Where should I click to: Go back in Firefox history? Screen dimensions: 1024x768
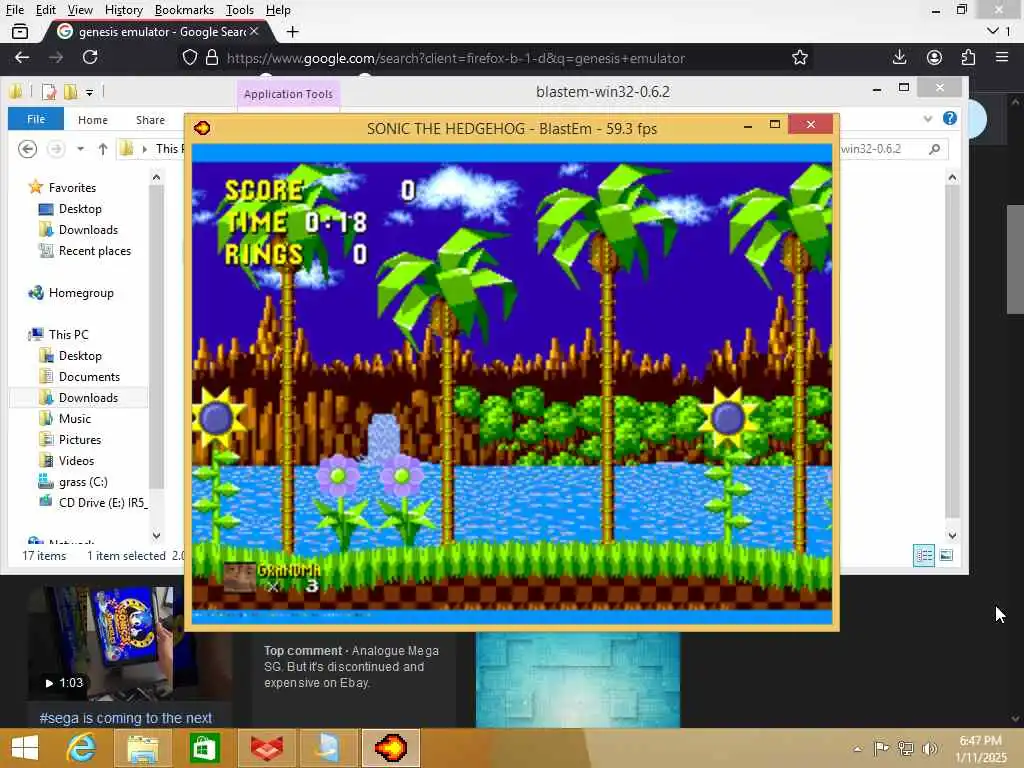pyautogui.click(x=22, y=57)
